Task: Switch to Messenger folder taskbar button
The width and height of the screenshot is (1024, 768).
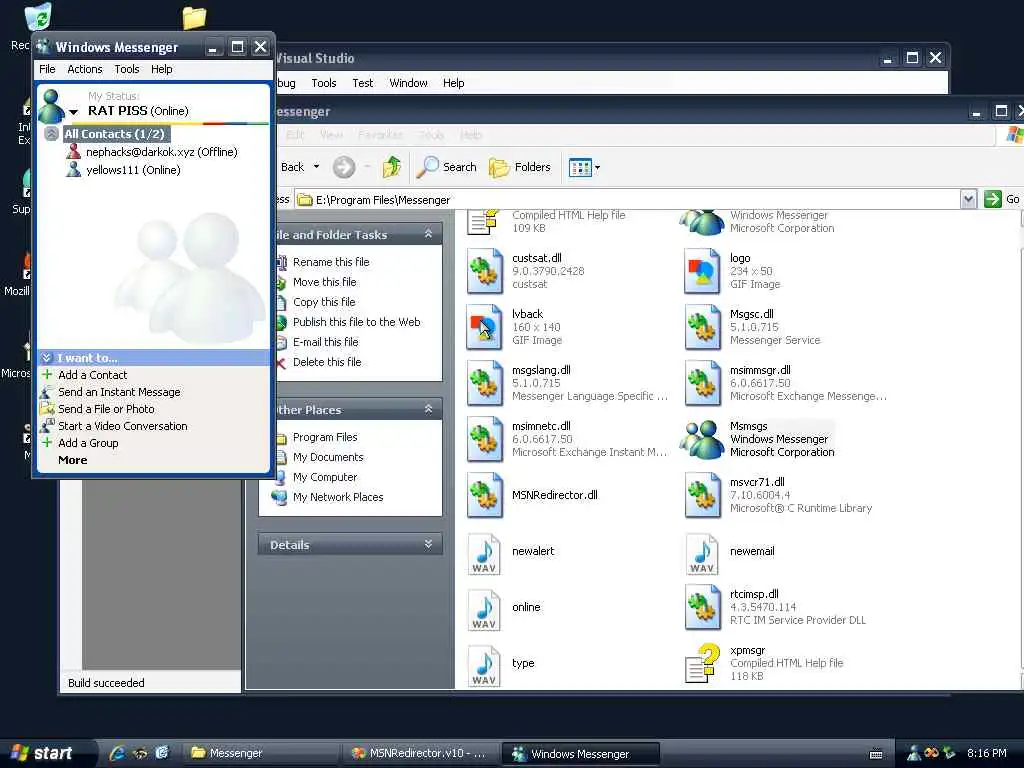Action: click(260, 753)
